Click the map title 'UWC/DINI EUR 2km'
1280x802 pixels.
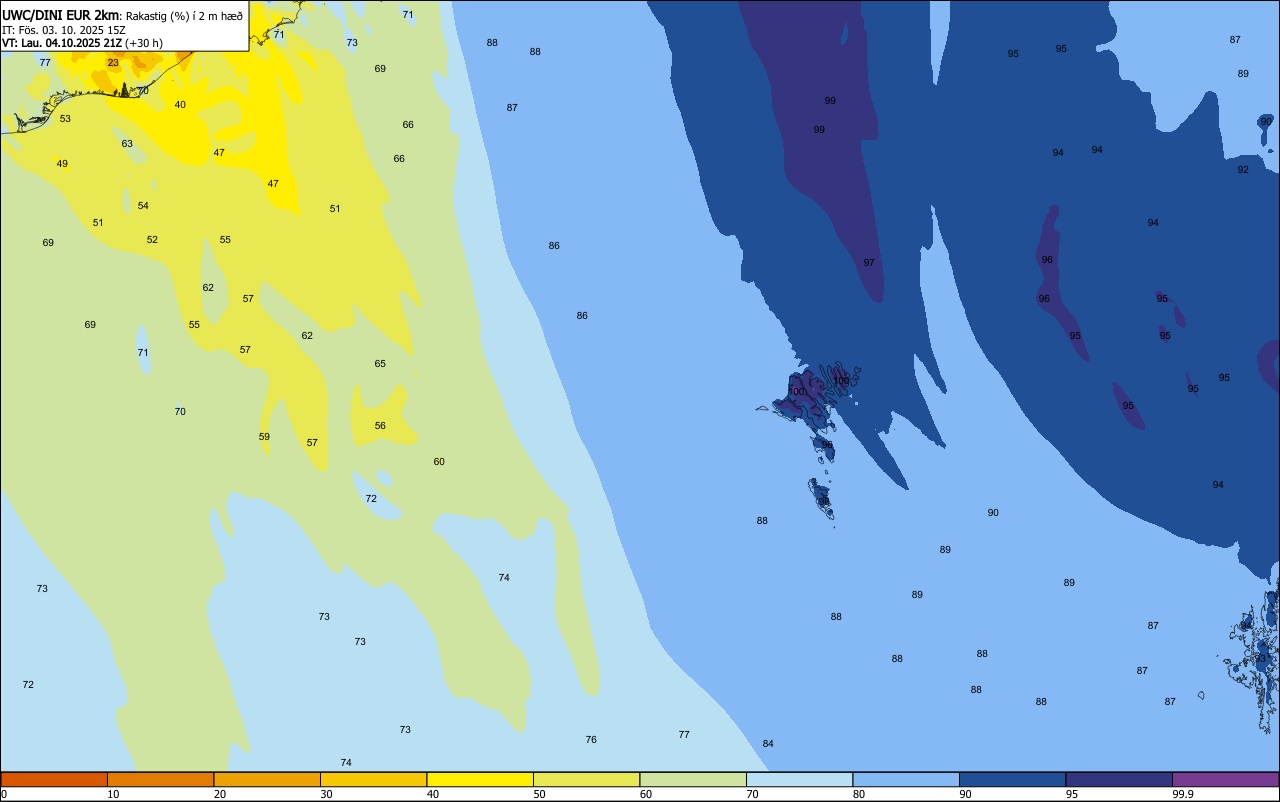click(60, 14)
